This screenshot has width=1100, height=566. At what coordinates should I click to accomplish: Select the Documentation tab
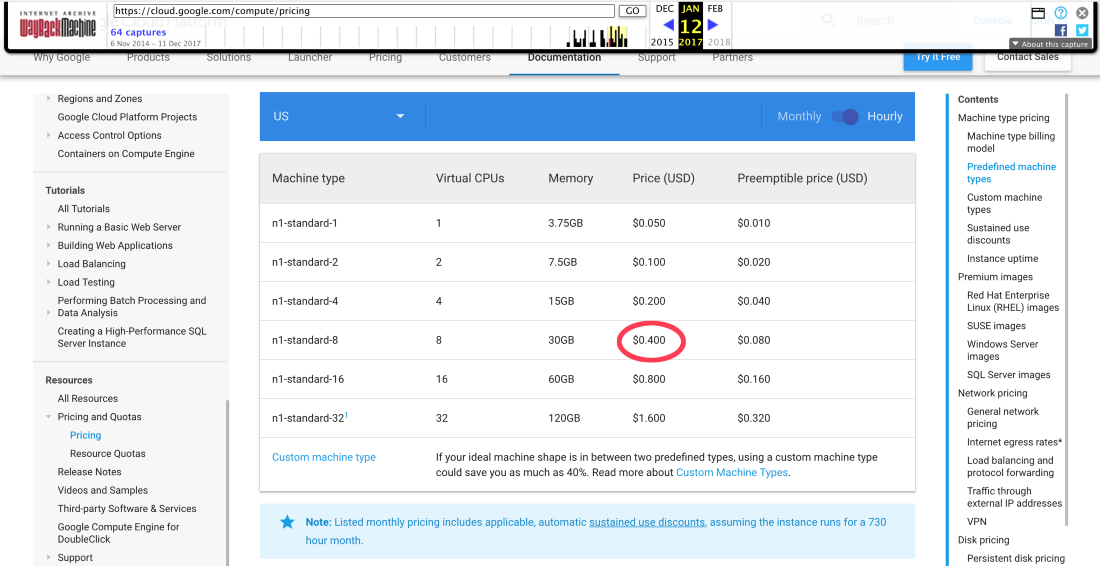click(564, 58)
